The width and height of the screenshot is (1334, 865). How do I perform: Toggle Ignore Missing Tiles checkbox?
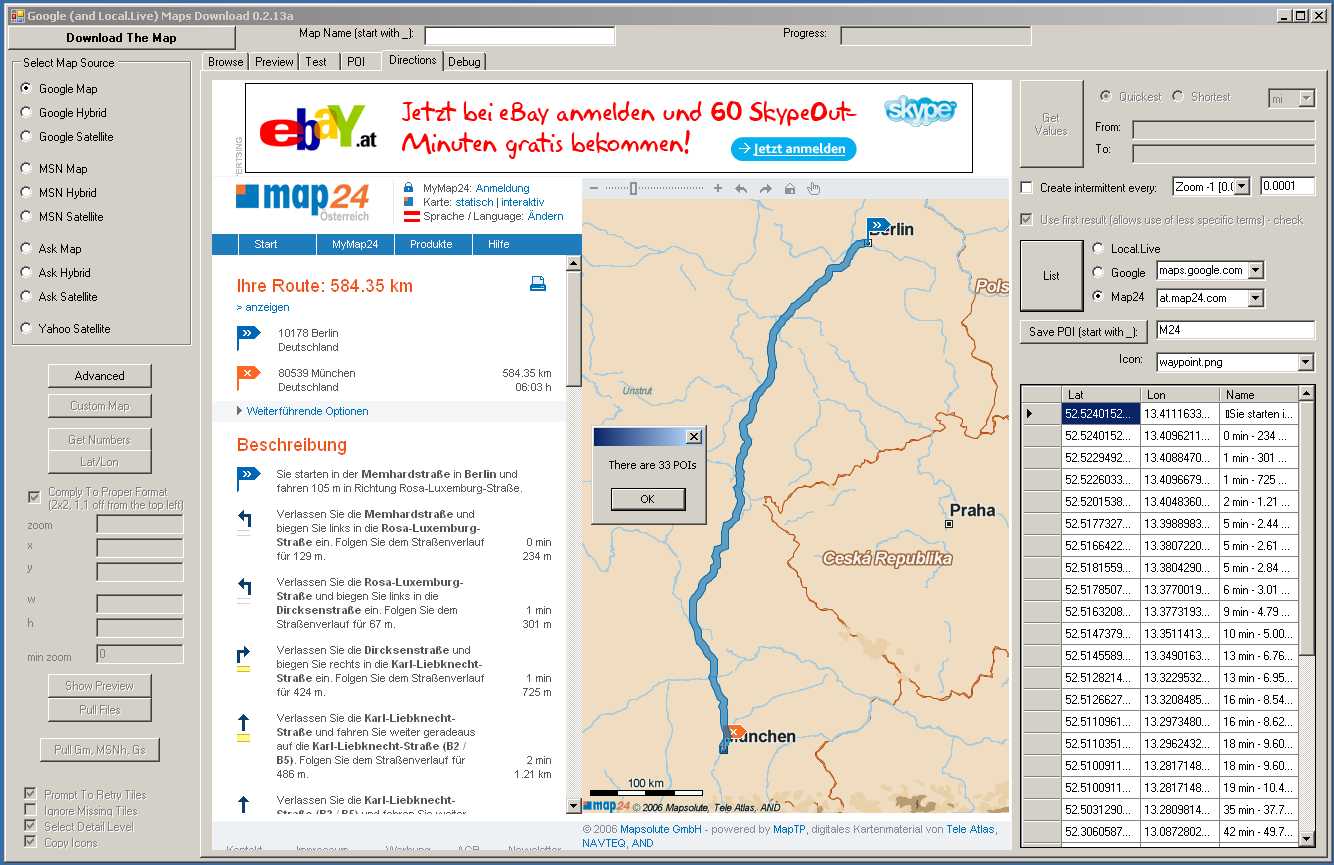tap(31, 810)
